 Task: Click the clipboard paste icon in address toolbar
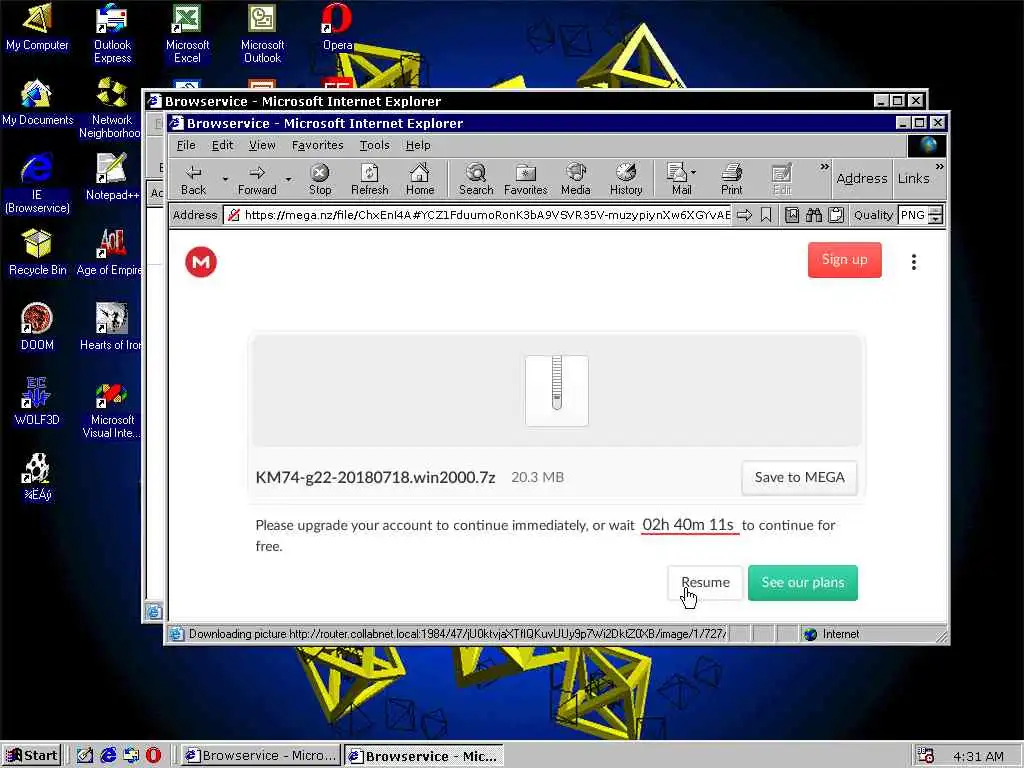point(835,215)
